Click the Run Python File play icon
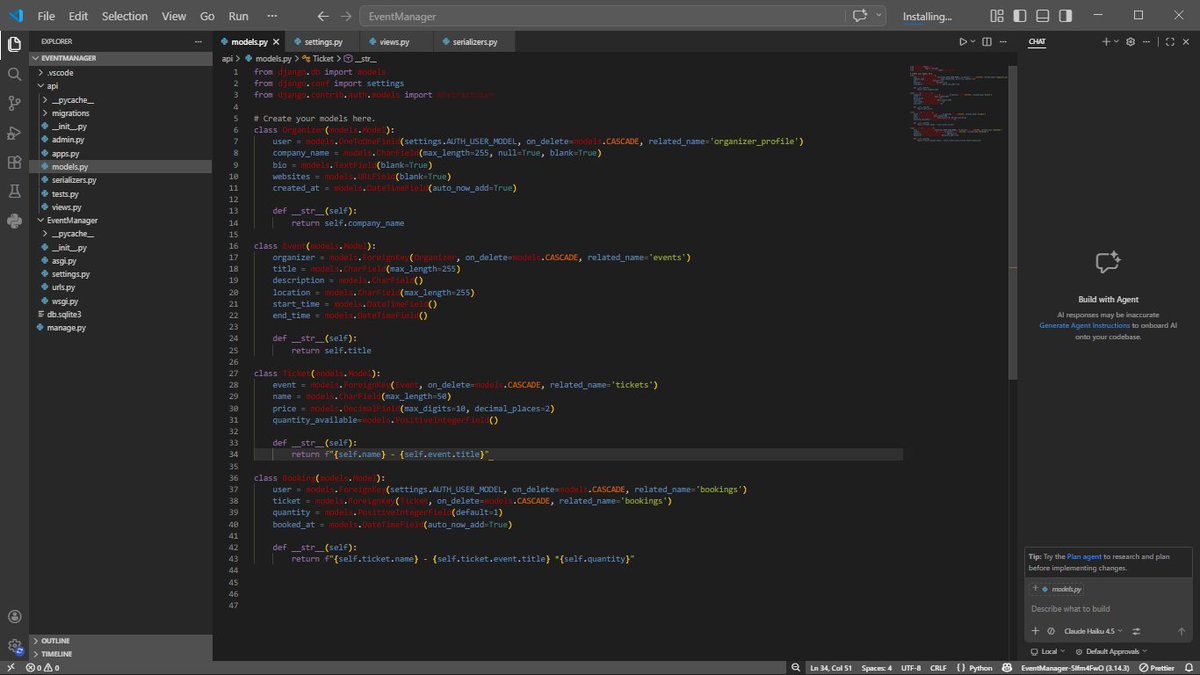1200x675 pixels. pyautogui.click(x=963, y=42)
